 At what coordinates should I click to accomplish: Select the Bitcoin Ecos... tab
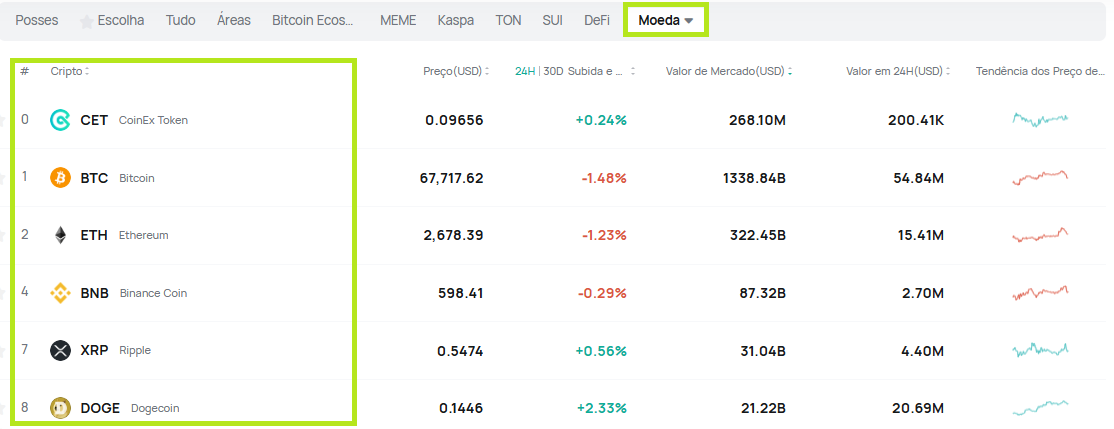pos(313,21)
